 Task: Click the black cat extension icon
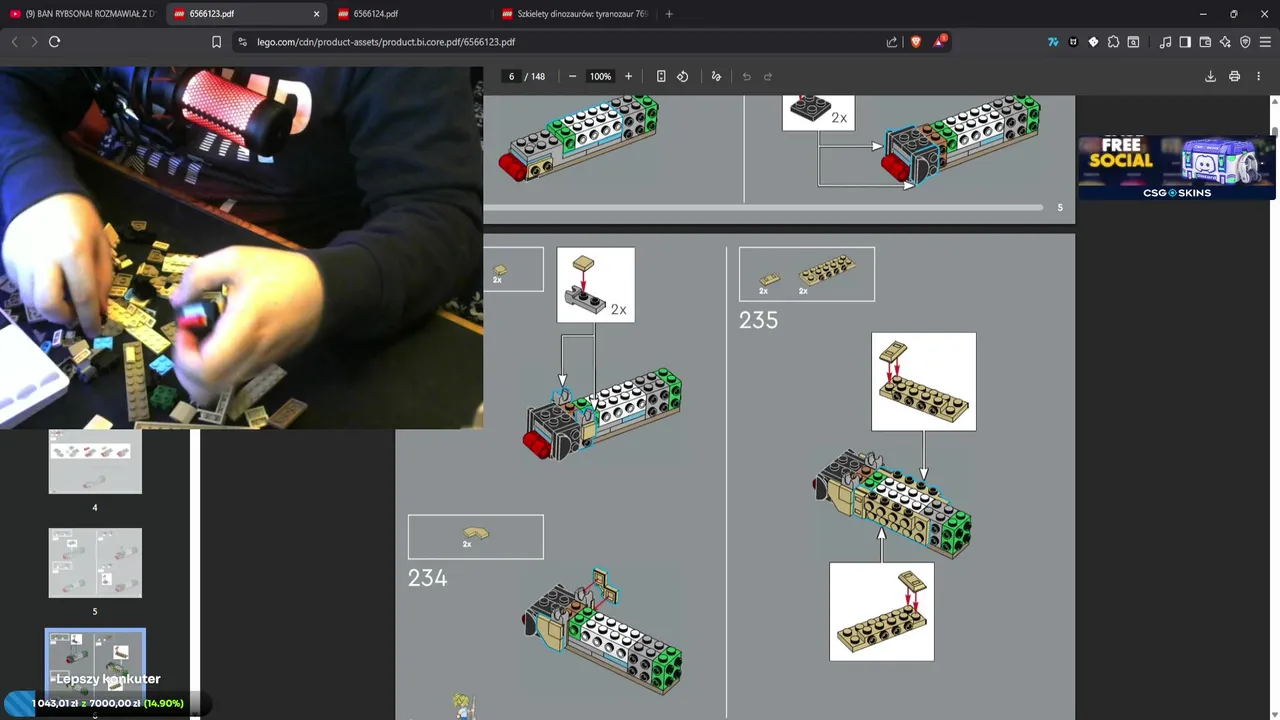point(1073,42)
